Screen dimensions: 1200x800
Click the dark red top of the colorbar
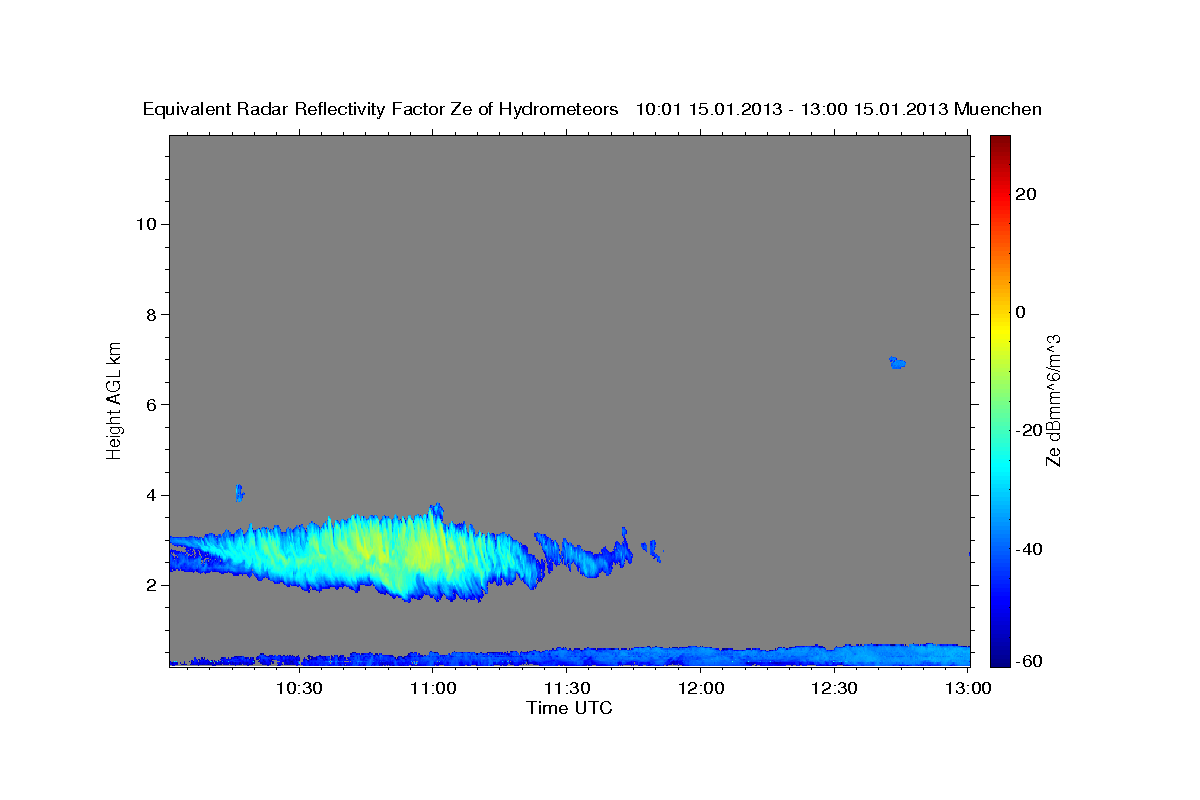pyautogui.click(x=1000, y=142)
